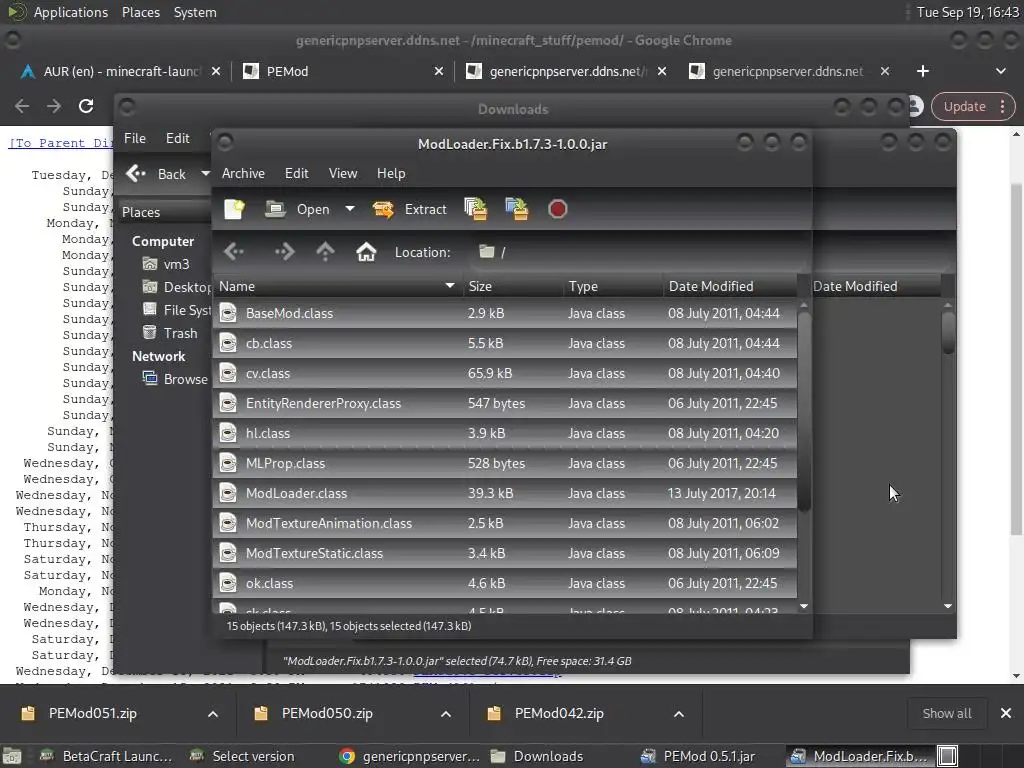Sort archive list by Type column
This screenshot has height=768, width=1024.
point(613,286)
